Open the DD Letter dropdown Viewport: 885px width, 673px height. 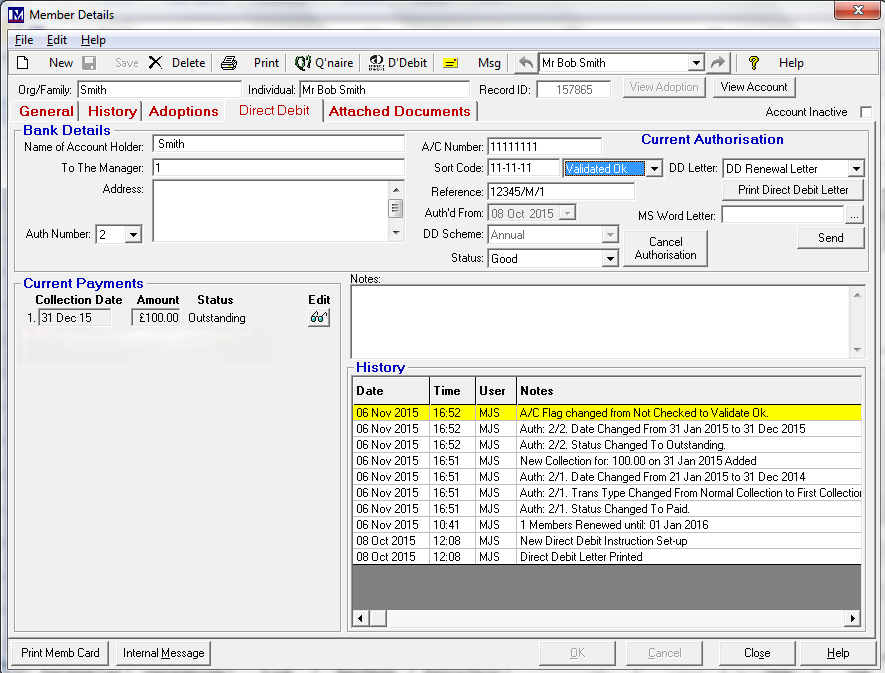click(x=855, y=169)
